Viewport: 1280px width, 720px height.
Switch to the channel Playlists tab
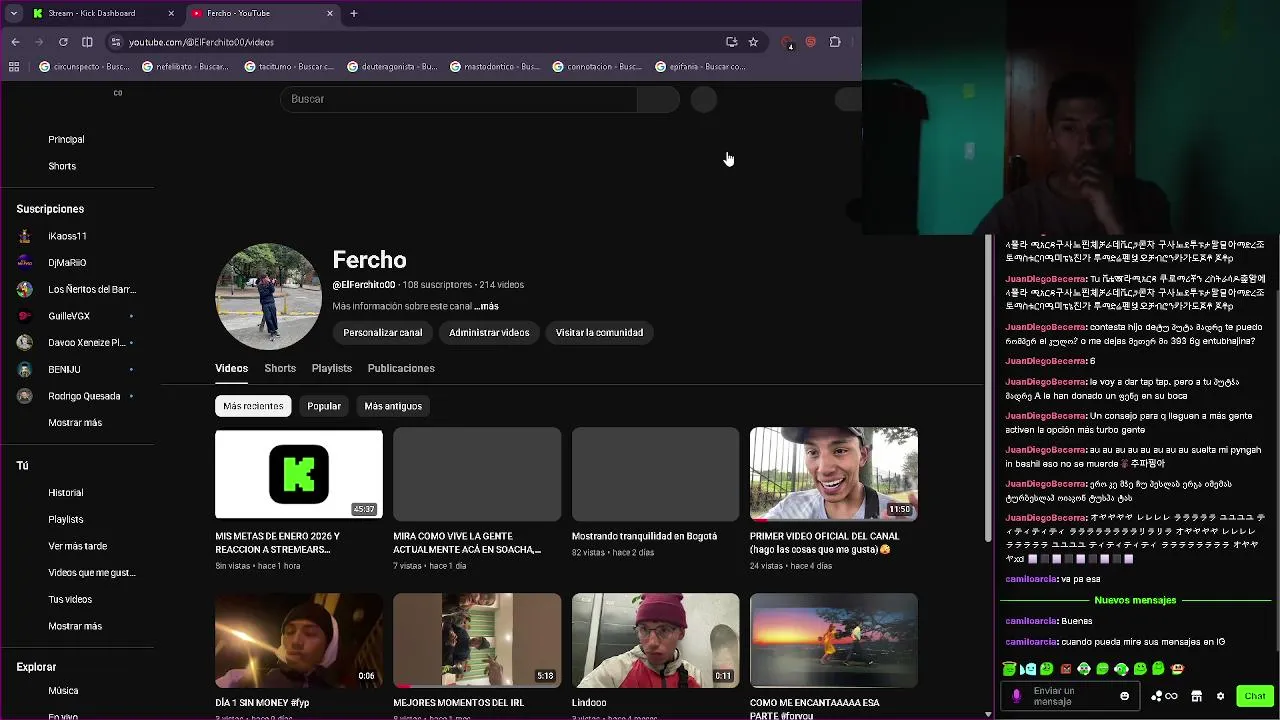click(x=331, y=368)
